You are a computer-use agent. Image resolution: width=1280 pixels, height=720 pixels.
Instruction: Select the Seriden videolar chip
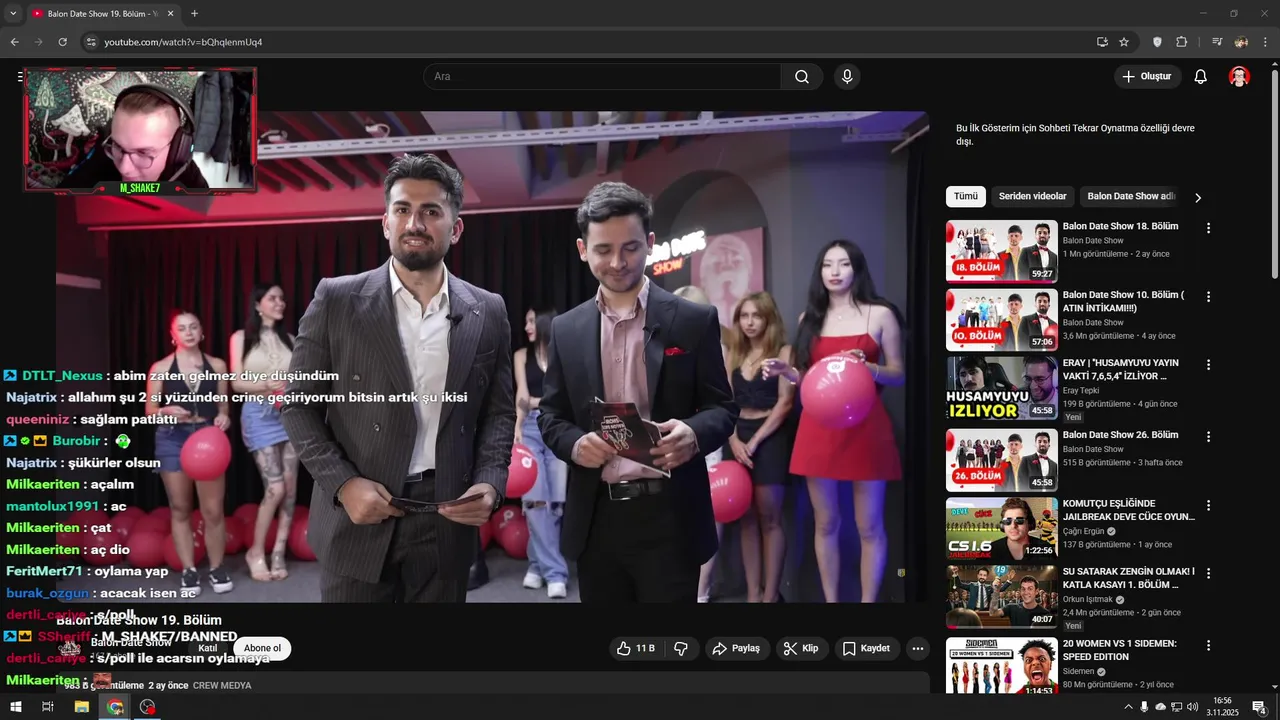(1032, 197)
